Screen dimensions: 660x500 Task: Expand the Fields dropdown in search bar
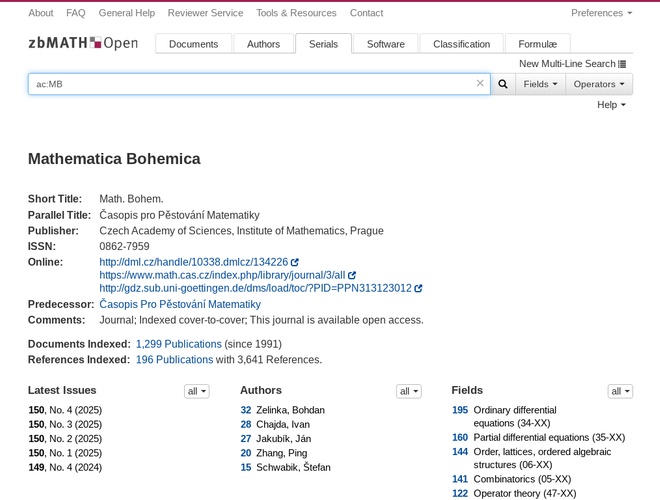540,84
